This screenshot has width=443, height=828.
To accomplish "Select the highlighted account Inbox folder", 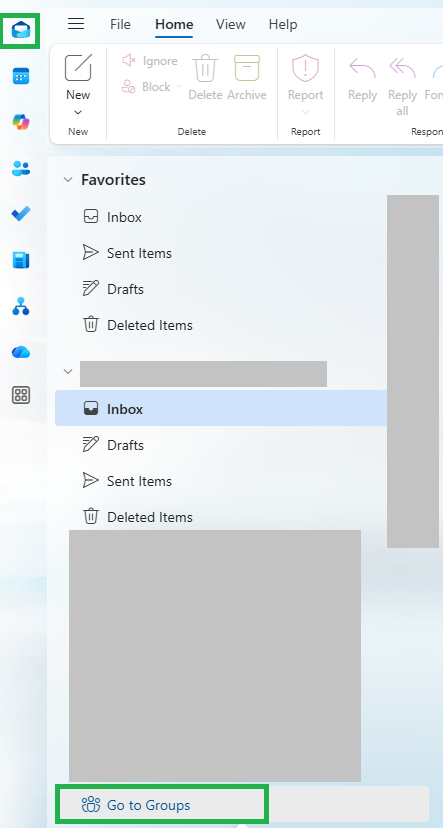I will coord(221,408).
